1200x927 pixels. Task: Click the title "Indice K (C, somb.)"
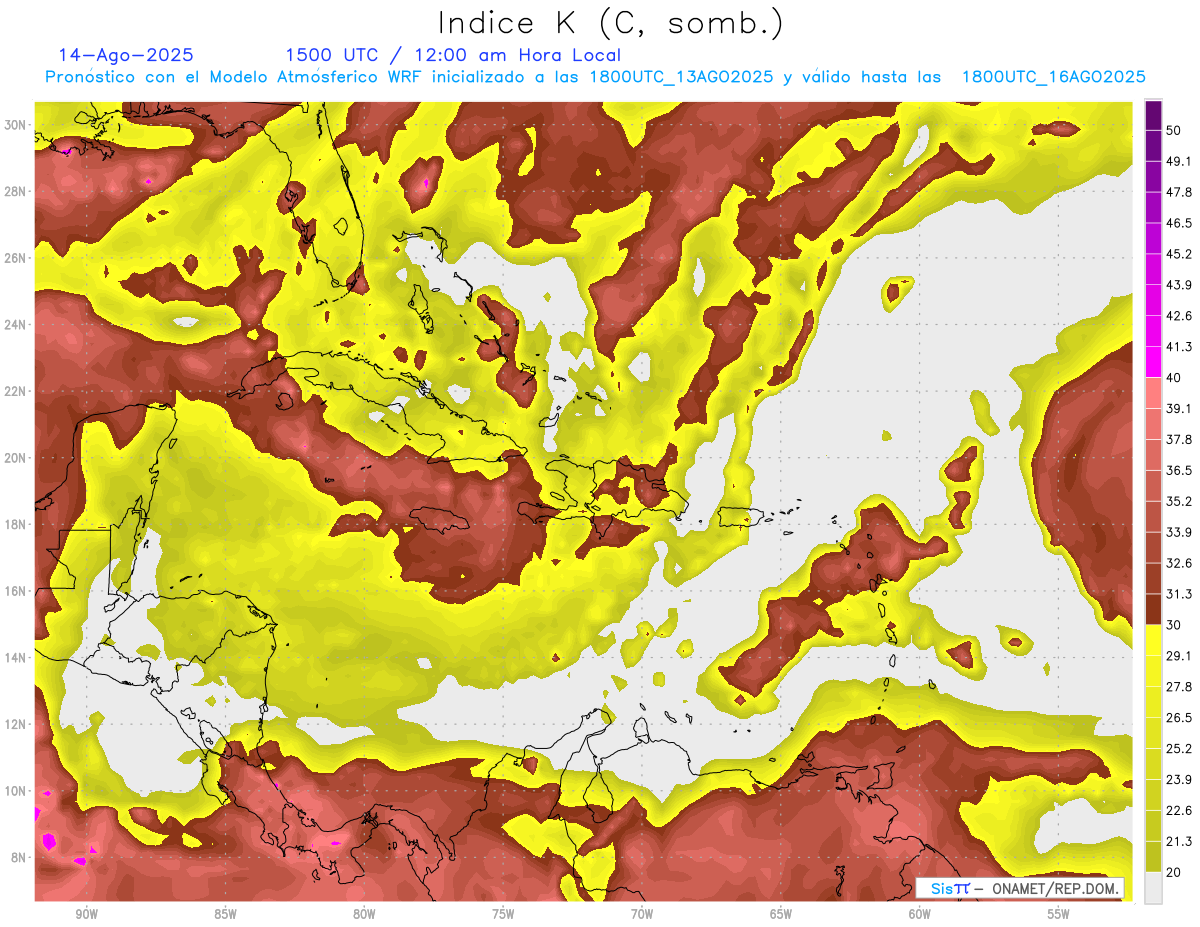(611, 23)
